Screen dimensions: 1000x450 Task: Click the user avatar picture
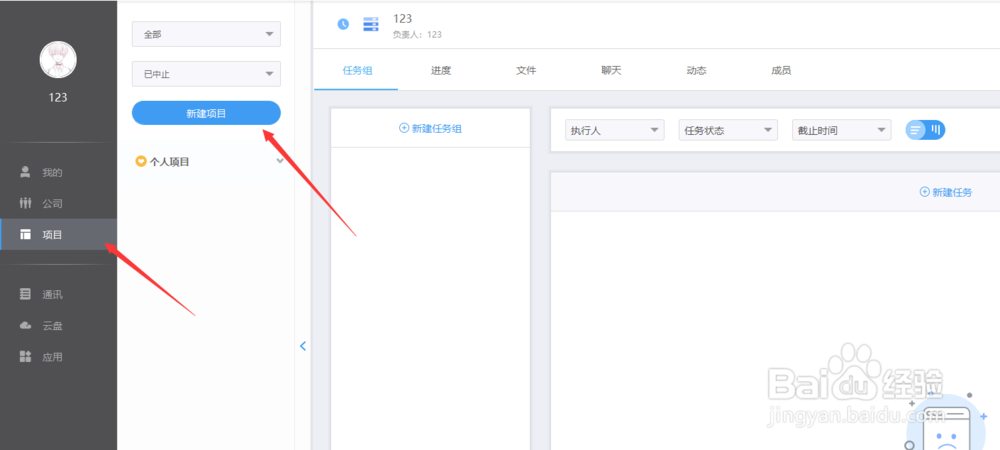(59, 61)
